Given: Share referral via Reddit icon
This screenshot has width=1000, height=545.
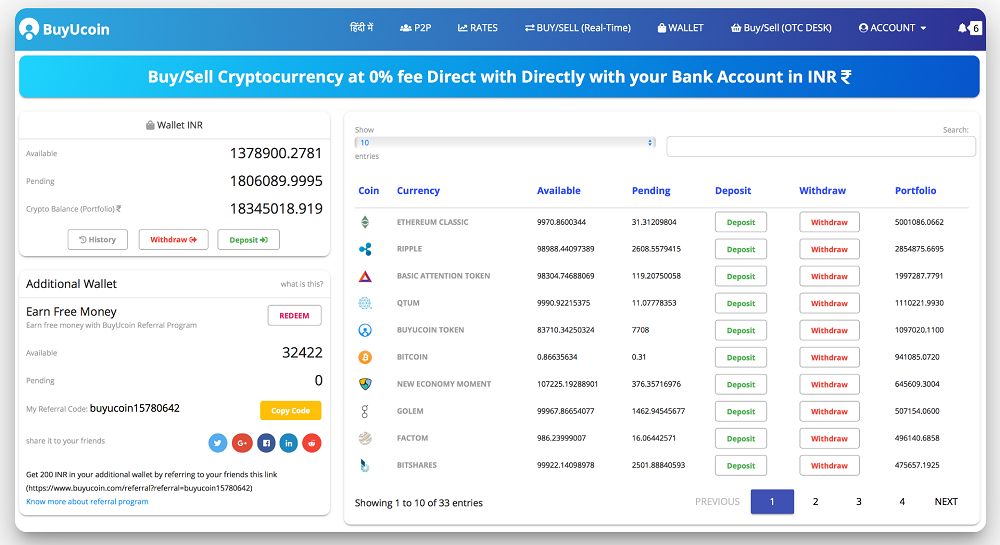Looking at the screenshot, I should 312,442.
